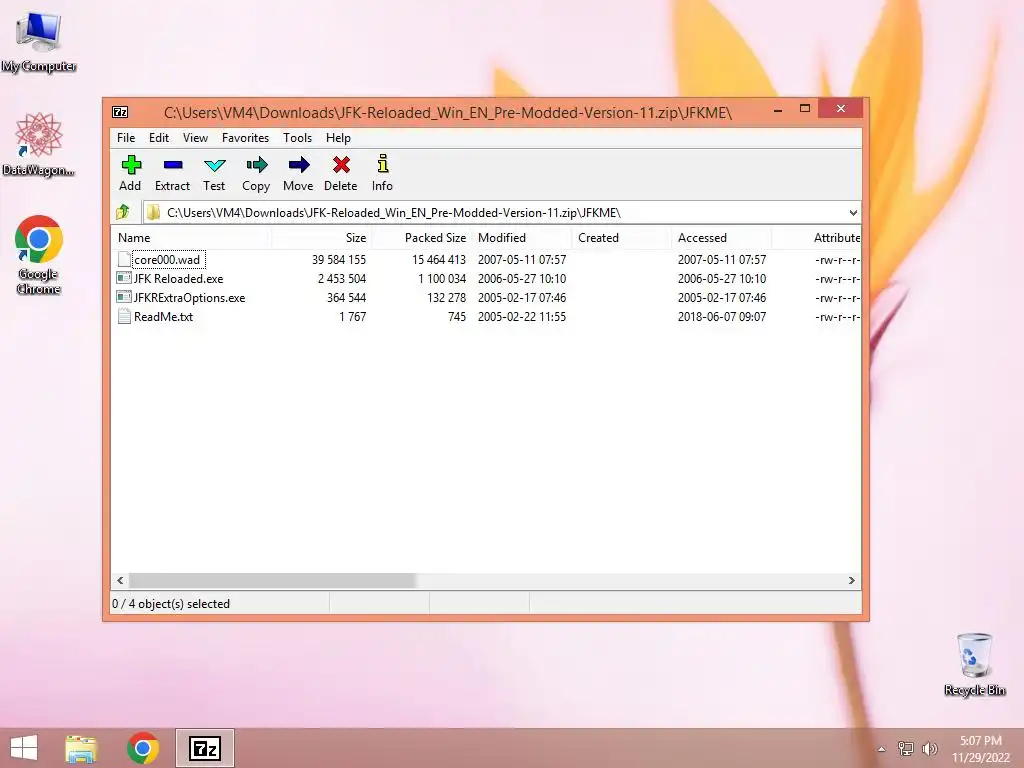Click the Copy toolbar icon
This screenshot has width=1024, height=768.
(x=256, y=165)
